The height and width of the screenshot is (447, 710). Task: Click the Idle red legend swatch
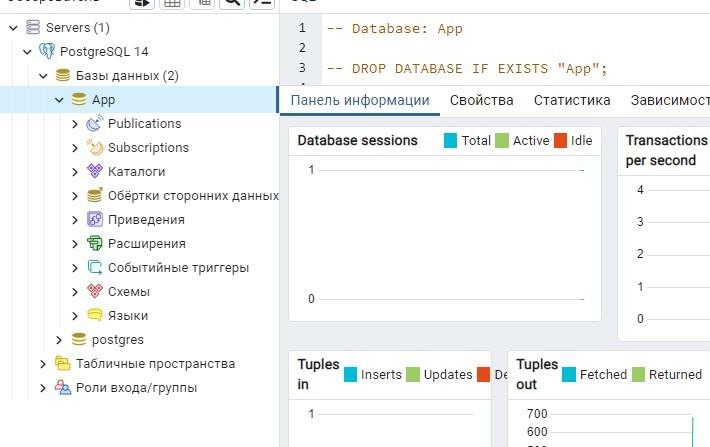point(561,140)
